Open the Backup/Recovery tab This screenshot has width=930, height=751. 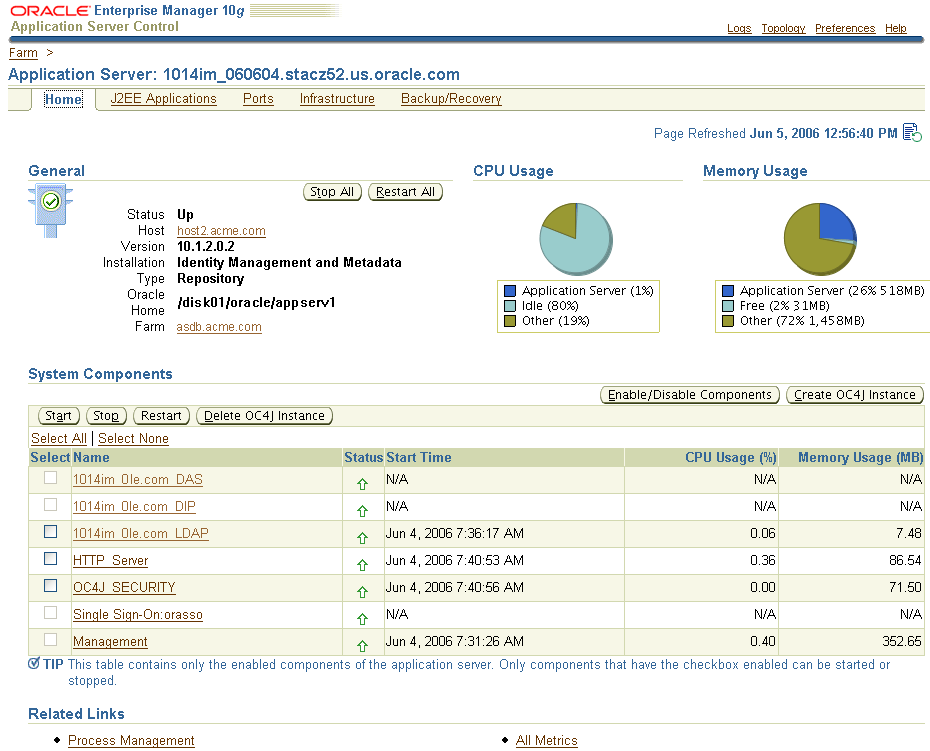451,99
